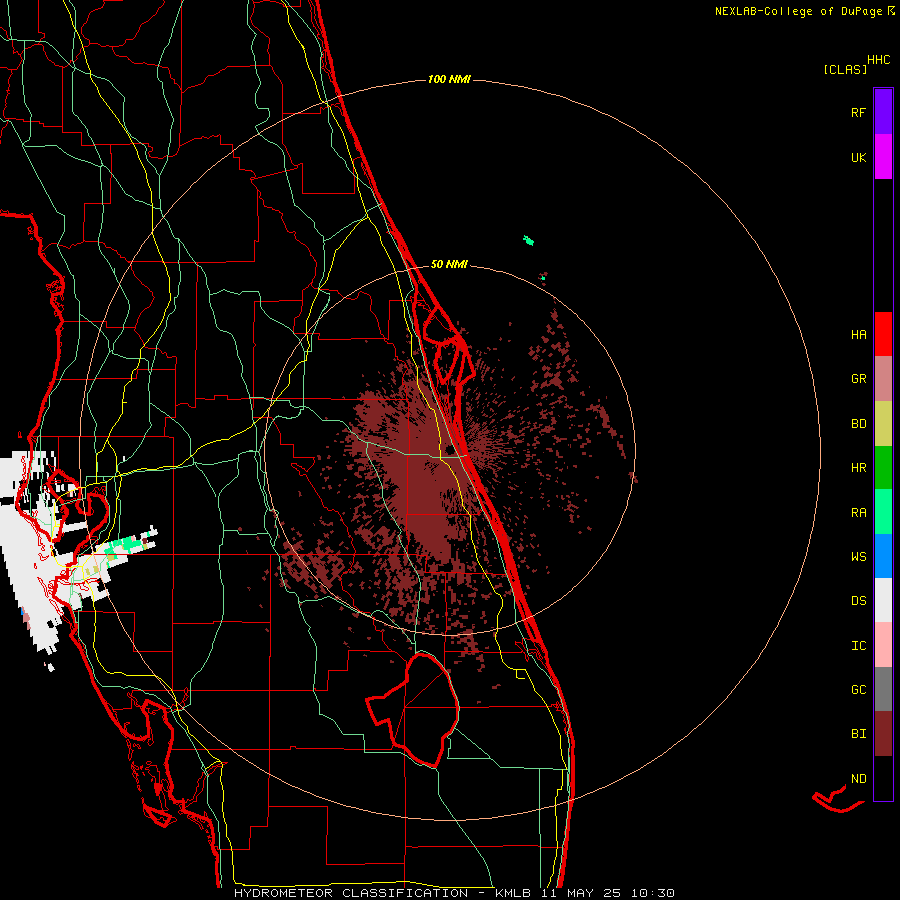Click the GC legend label

coord(858,690)
